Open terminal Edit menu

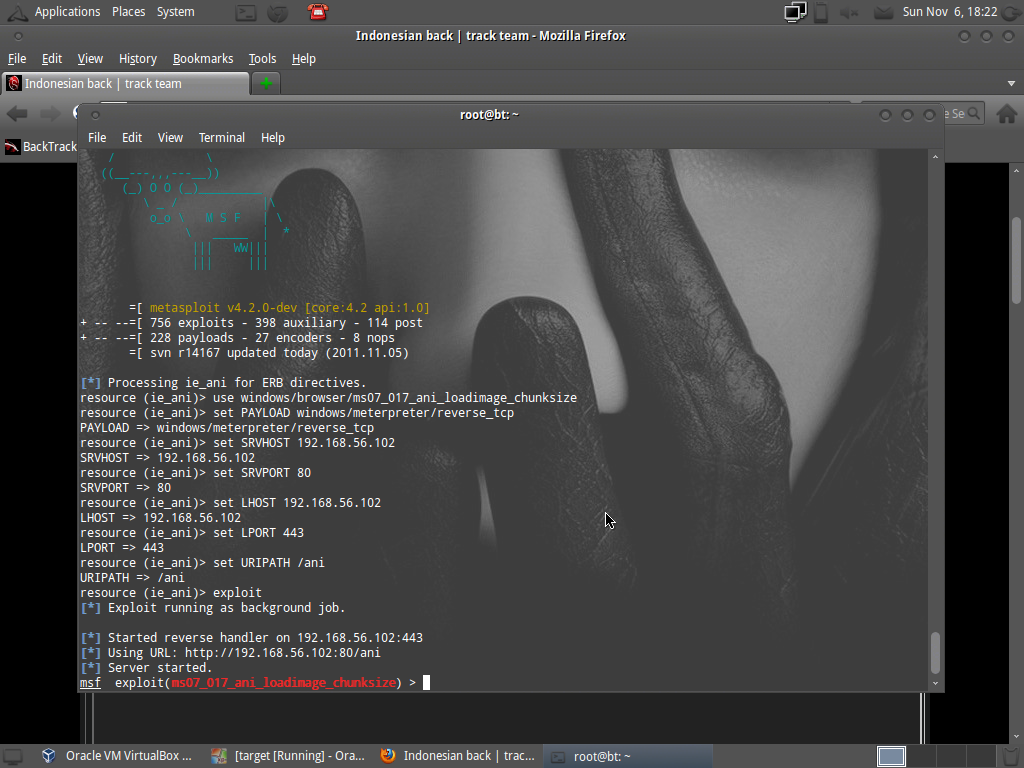click(x=132, y=138)
